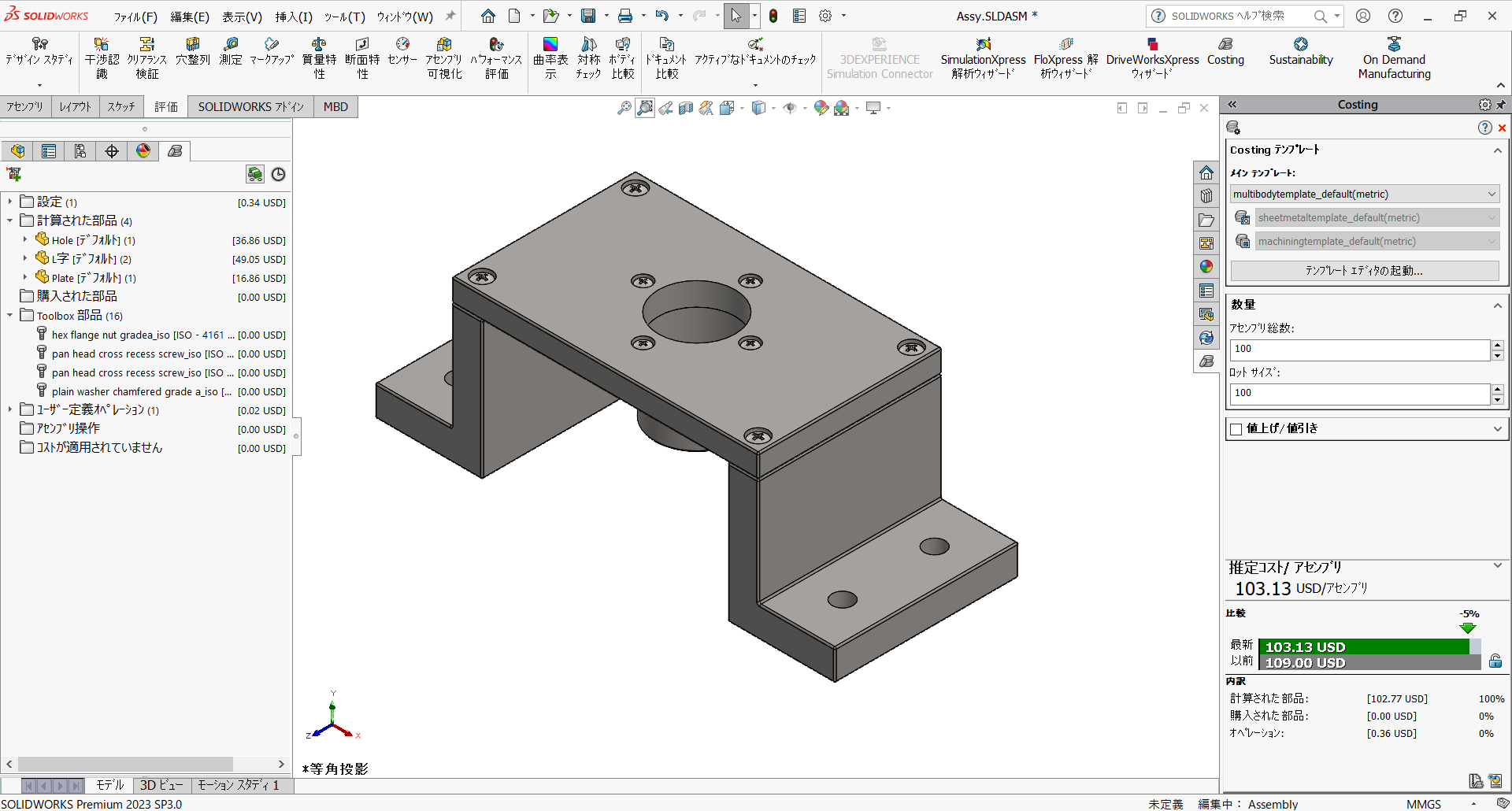Click the Zoom to Area icon in view toolbar
Image resolution: width=1512 pixels, height=811 pixels.
pos(645,108)
